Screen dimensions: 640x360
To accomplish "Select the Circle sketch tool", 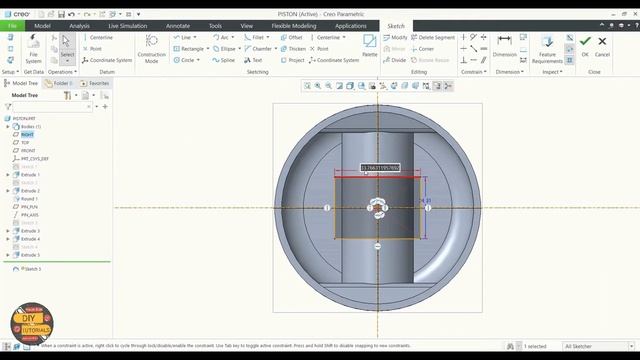I will click(x=184, y=60).
